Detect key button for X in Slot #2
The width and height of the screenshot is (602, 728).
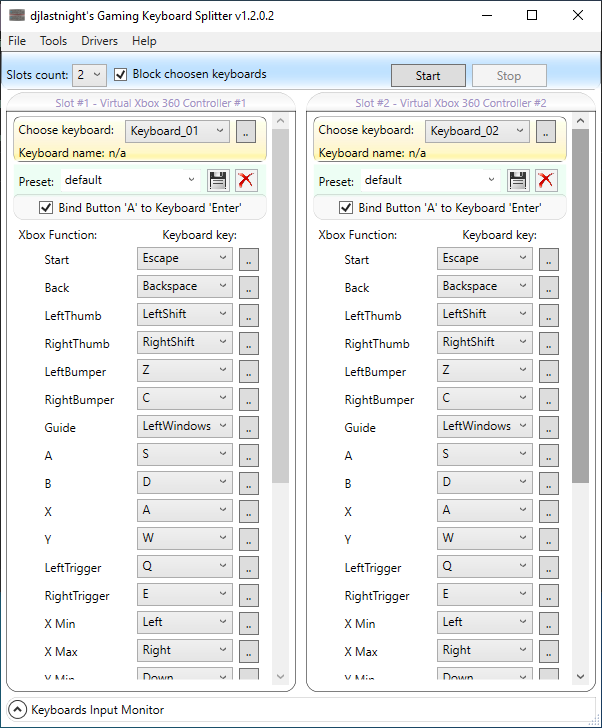(549, 511)
